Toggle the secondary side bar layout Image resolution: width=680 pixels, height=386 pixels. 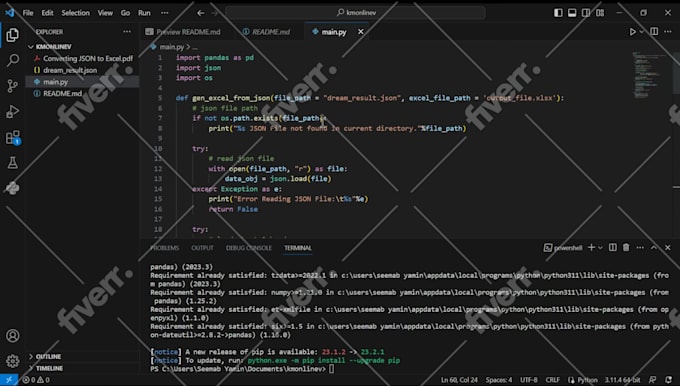(586, 13)
